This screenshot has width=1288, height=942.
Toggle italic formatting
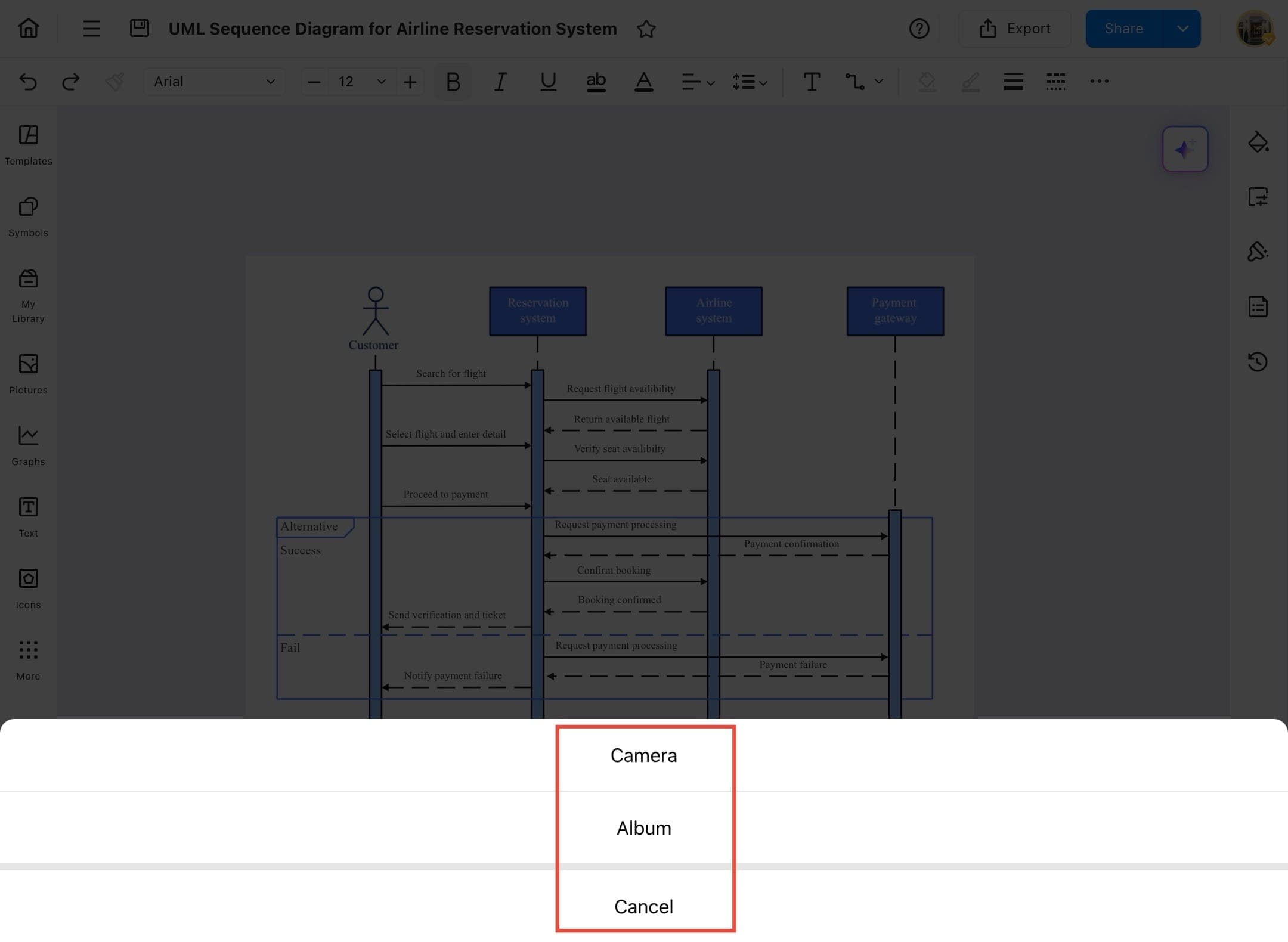pyautogui.click(x=500, y=82)
